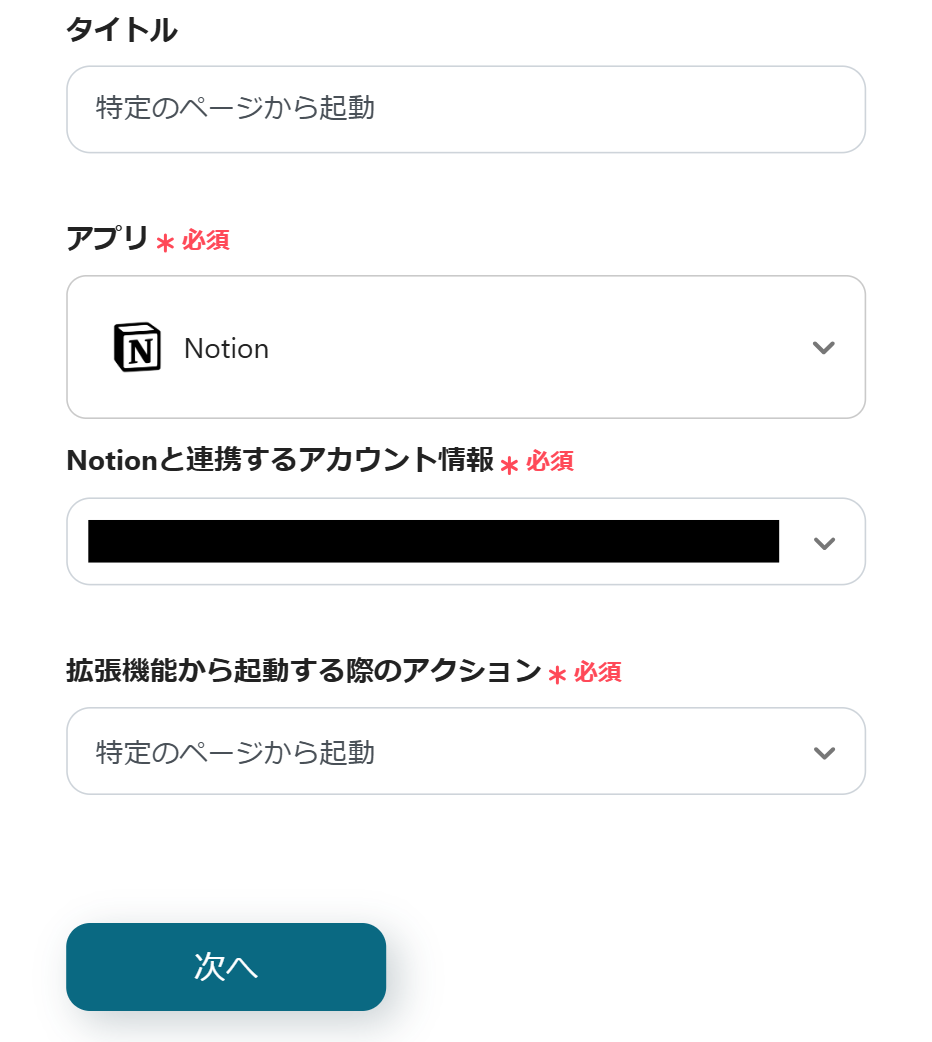Click the 拡張機能から起動する際のアクション label

(x=303, y=671)
